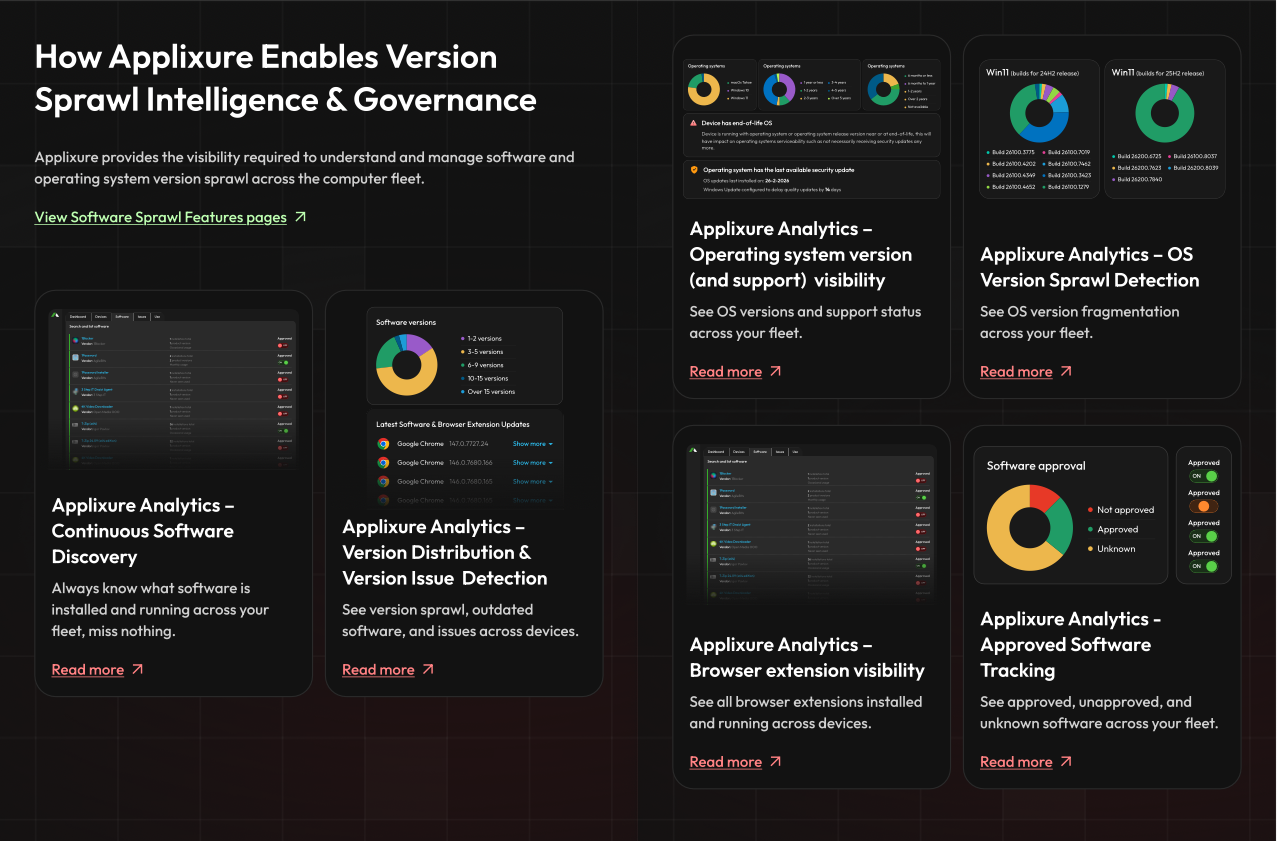Screen dimensions: 1277x841
Task: Click orange shield icon for last security update
Action: coord(694,170)
